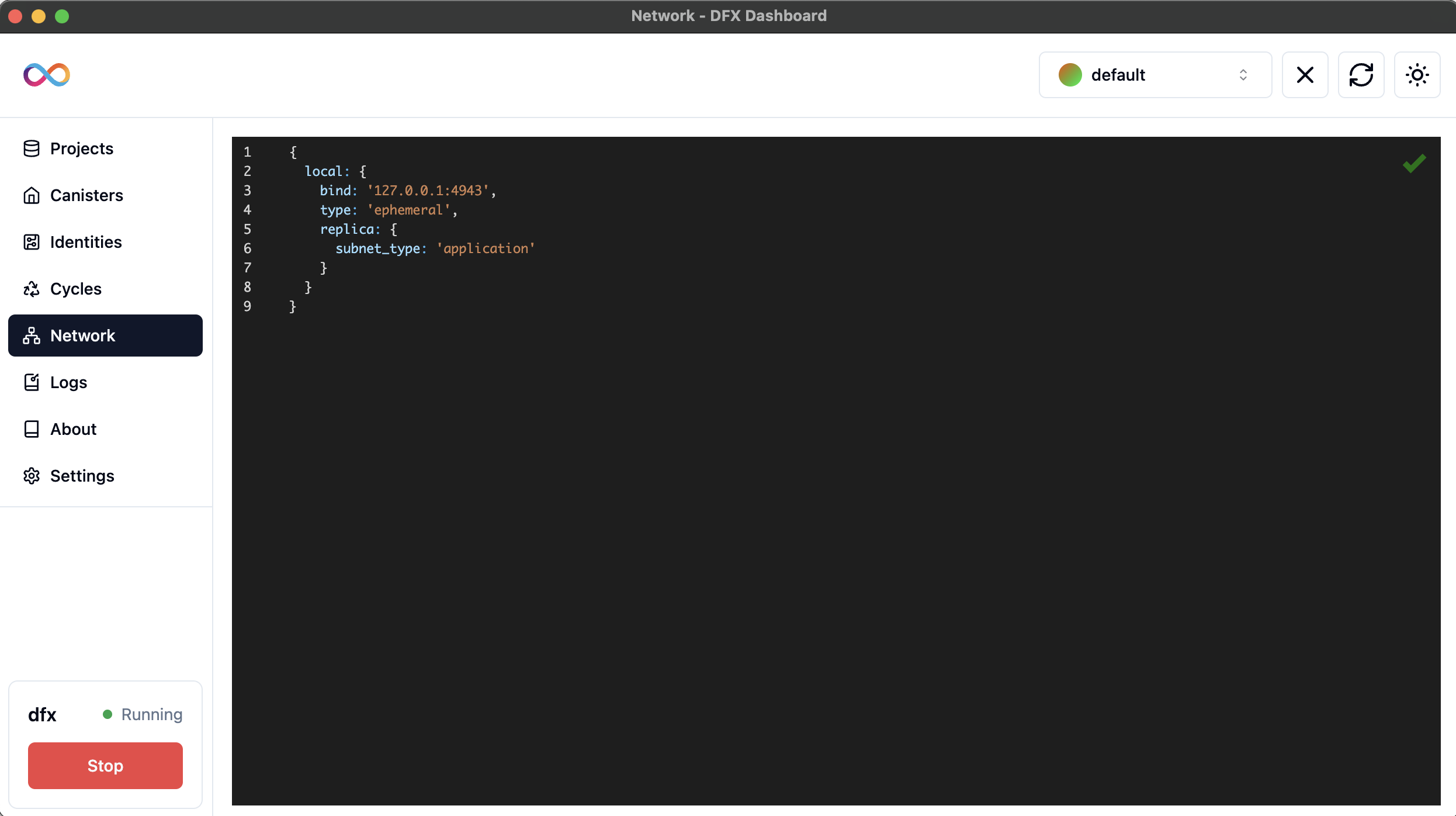Click the Canisters sidebar icon
This screenshot has width=1456, height=816.
[x=32, y=195]
